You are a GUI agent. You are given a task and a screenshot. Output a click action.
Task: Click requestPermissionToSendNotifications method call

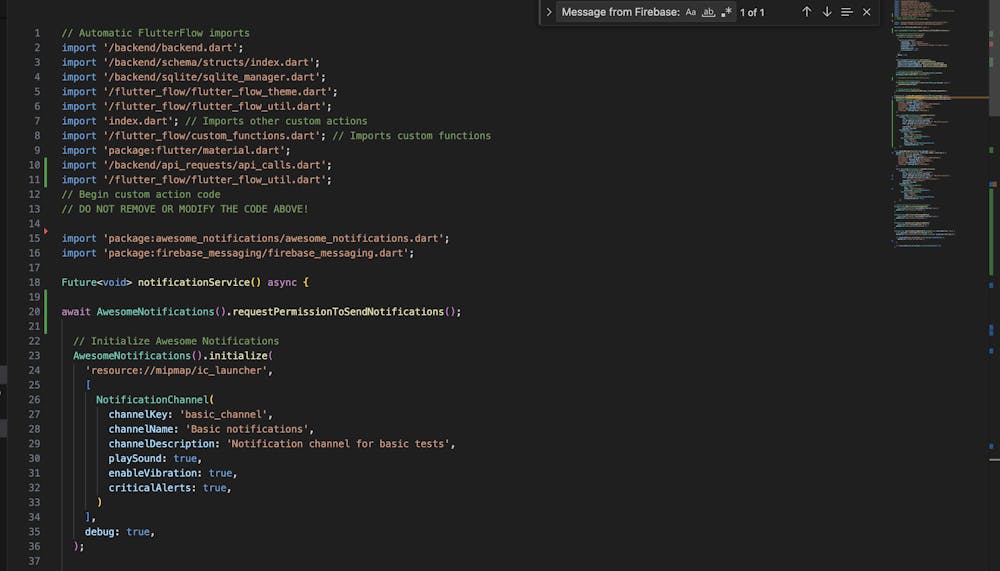tap(343, 312)
